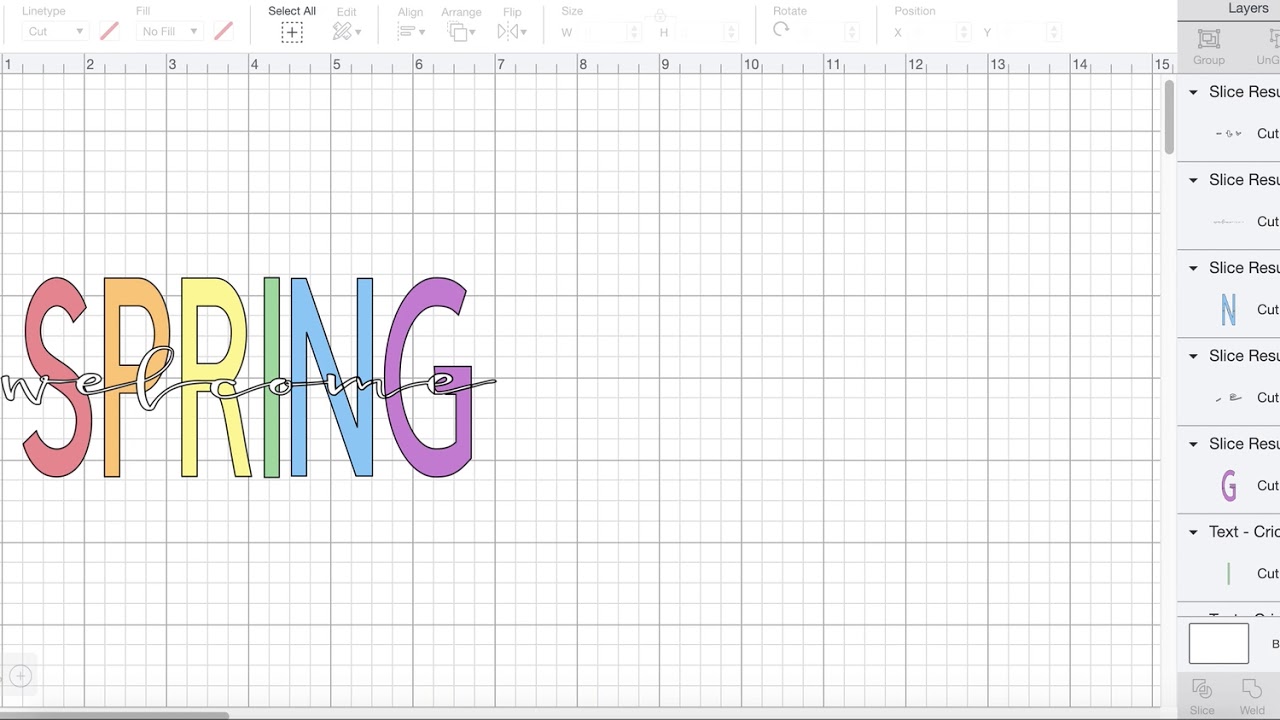Screen dimensions: 1280x720
Task: Click the rotate stepper arrows
Action: pyautogui.click(x=853, y=33)
